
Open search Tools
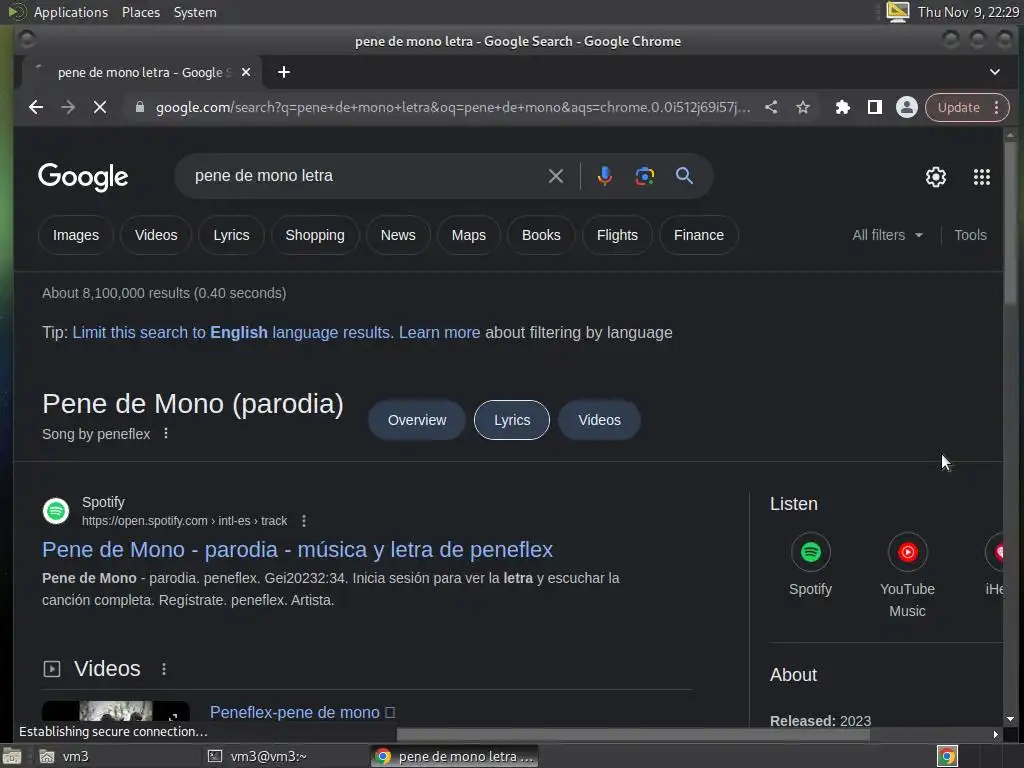tap(970, 235)
